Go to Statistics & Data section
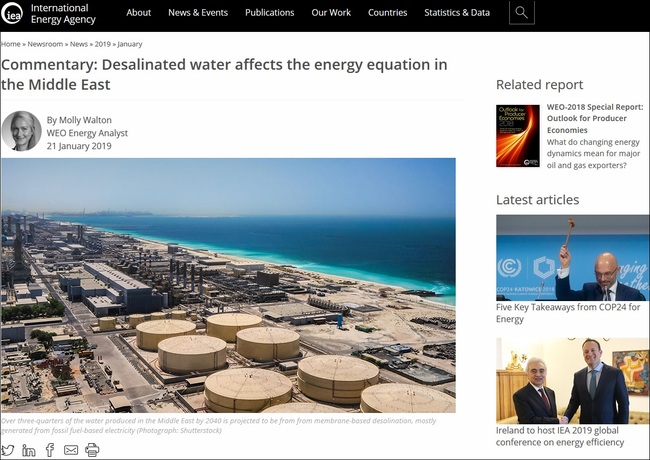This screenshot has height=460, width=650. tap(456, 13)
